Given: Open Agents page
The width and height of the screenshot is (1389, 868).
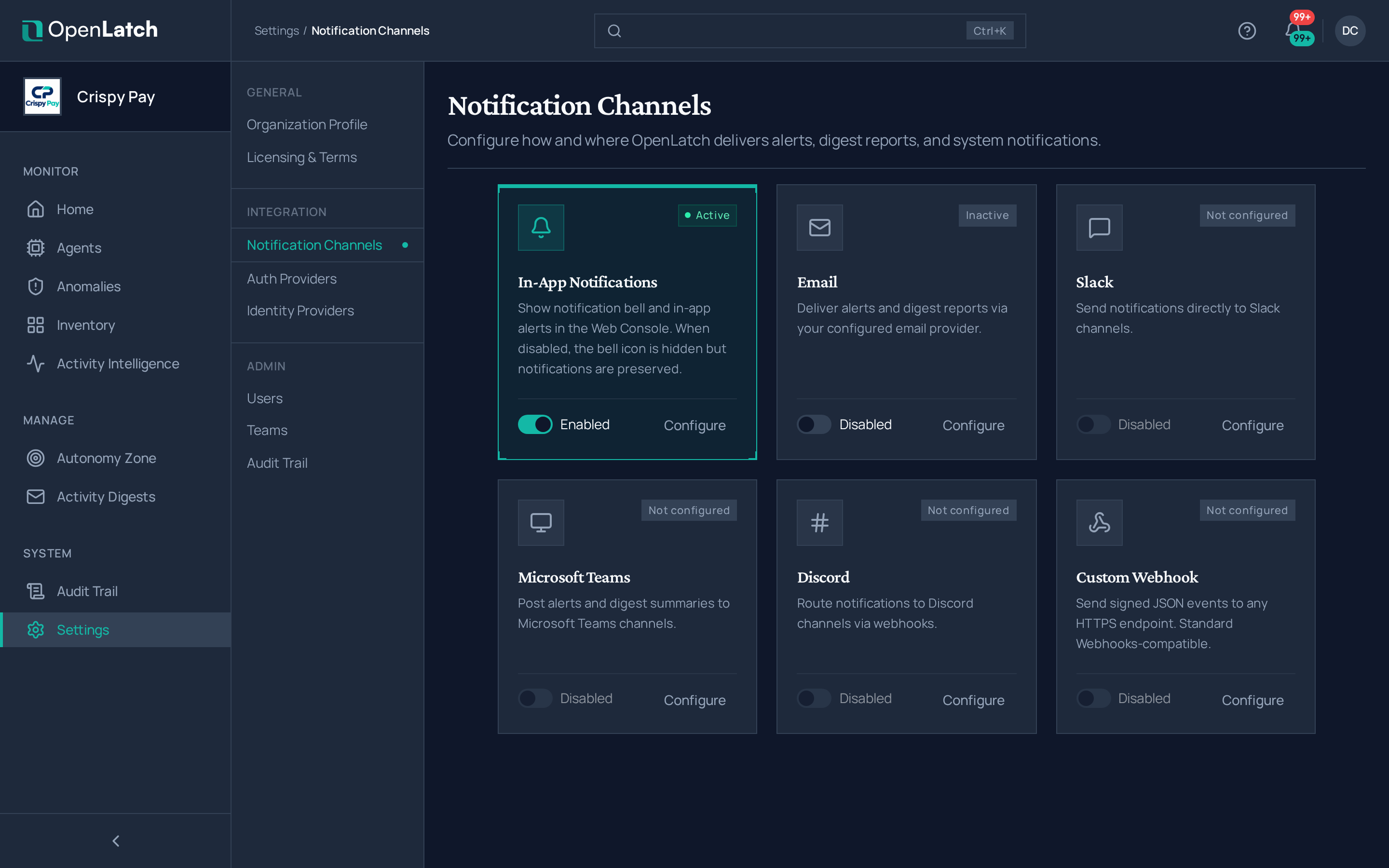Looking at the screenshot, I should coord(115,248).
